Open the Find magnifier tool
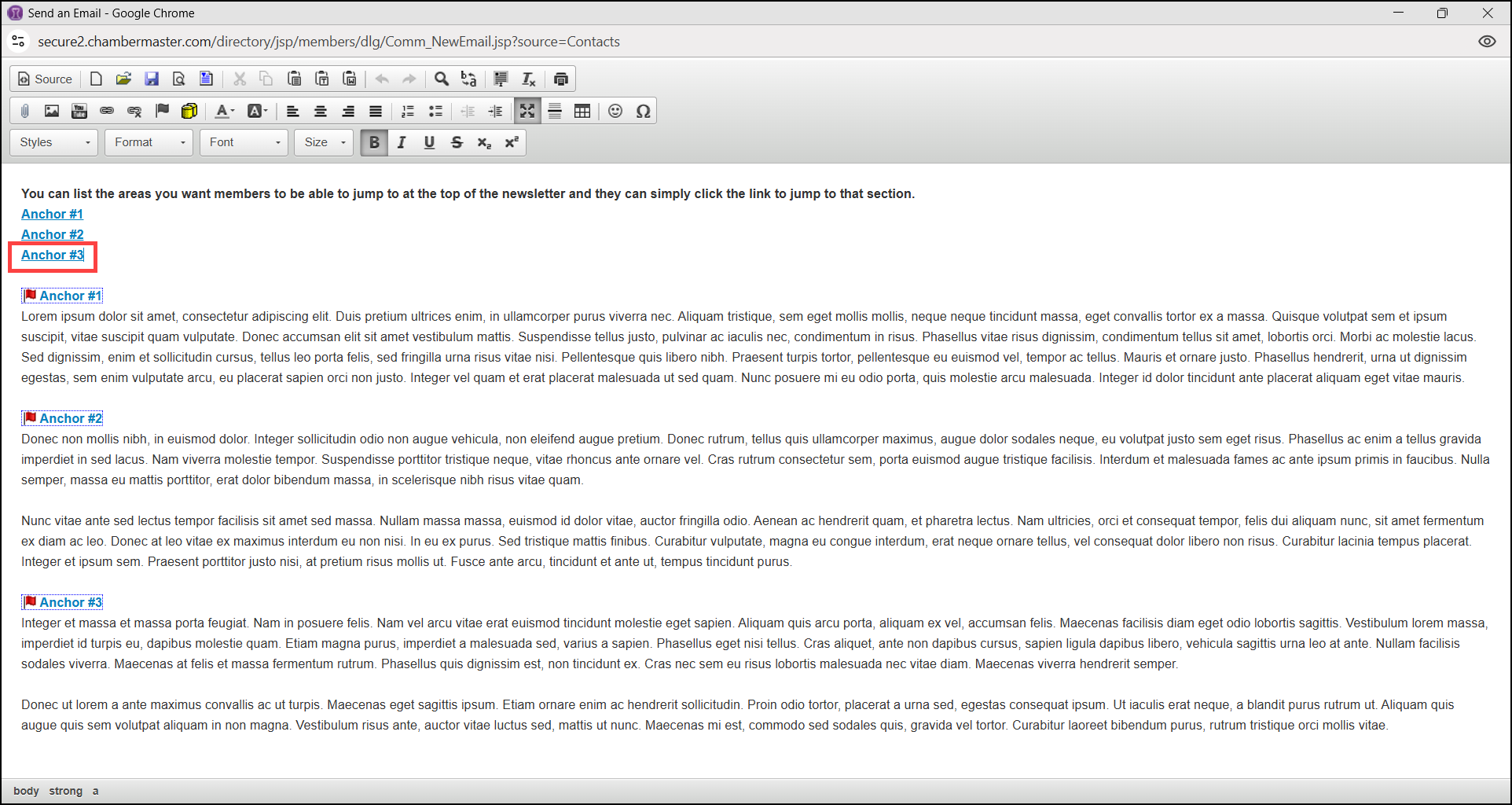 tap(442, 79)
